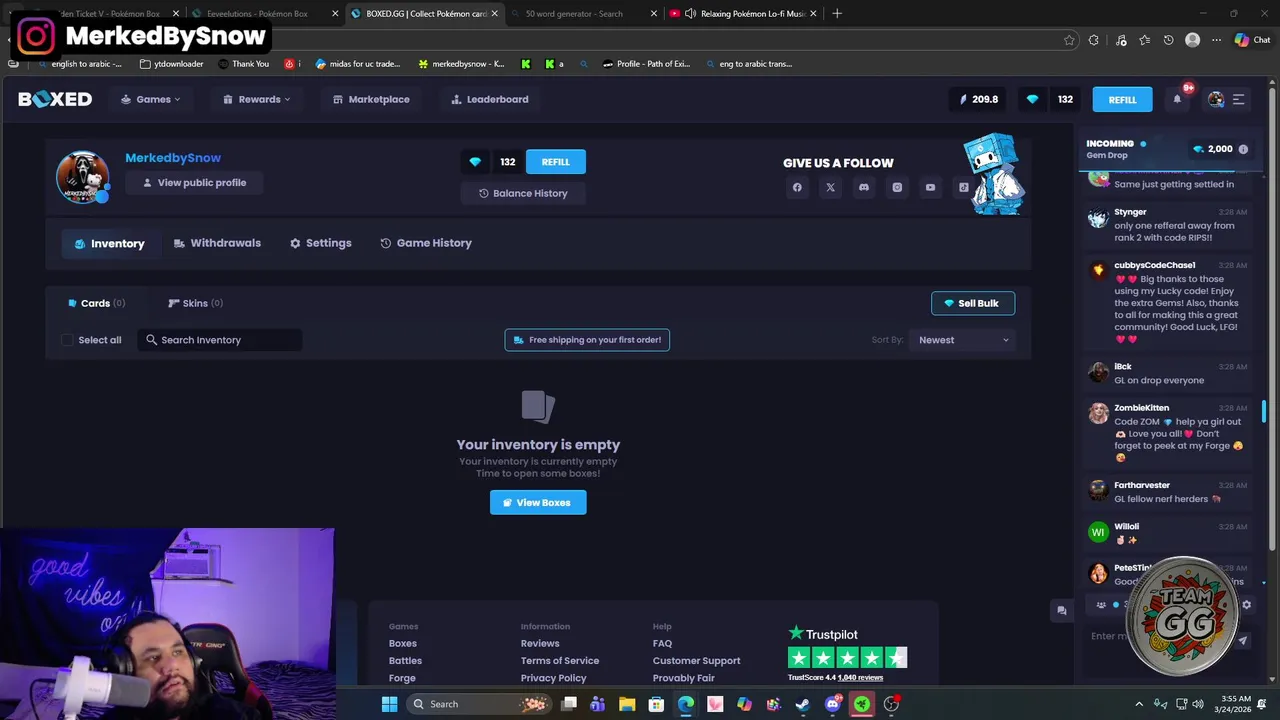Screen dimensions: 1280x720
Task: Join the Discord via social icon
Action: pos(864,187)
